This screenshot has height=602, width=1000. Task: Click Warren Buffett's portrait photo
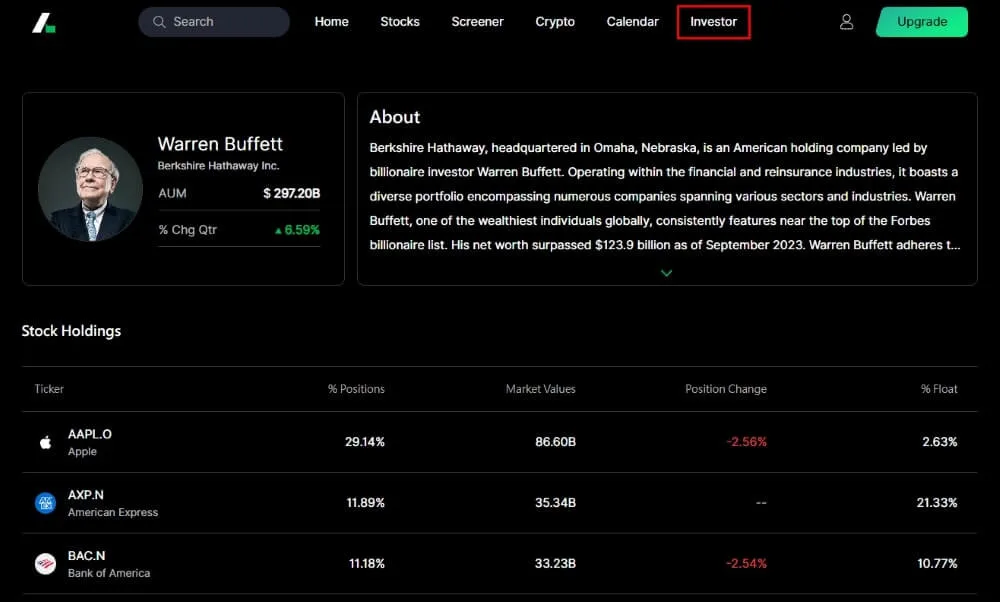pos(90,189)
